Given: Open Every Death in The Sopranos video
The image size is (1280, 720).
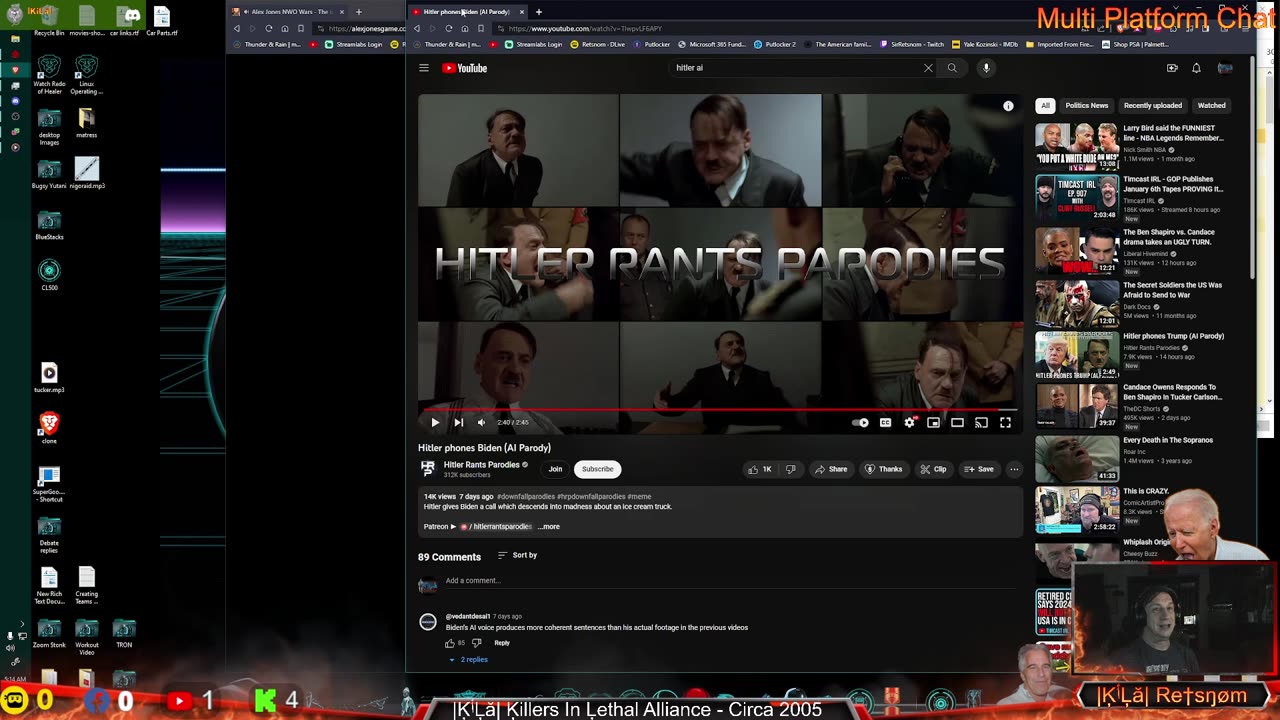Looking at the screenshot, I should tap(1168, 440).
